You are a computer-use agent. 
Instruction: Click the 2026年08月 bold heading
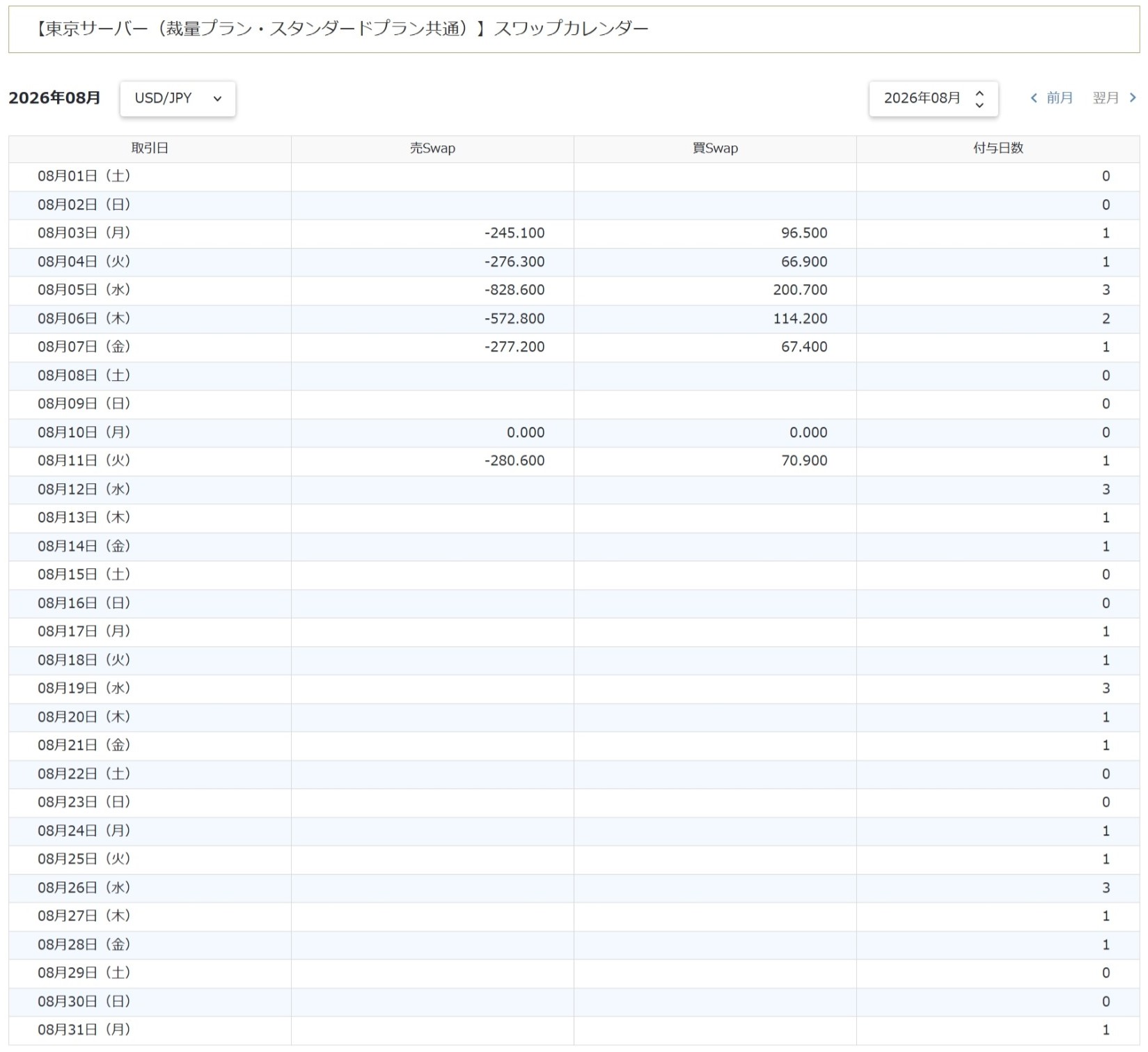pos(54,98)
